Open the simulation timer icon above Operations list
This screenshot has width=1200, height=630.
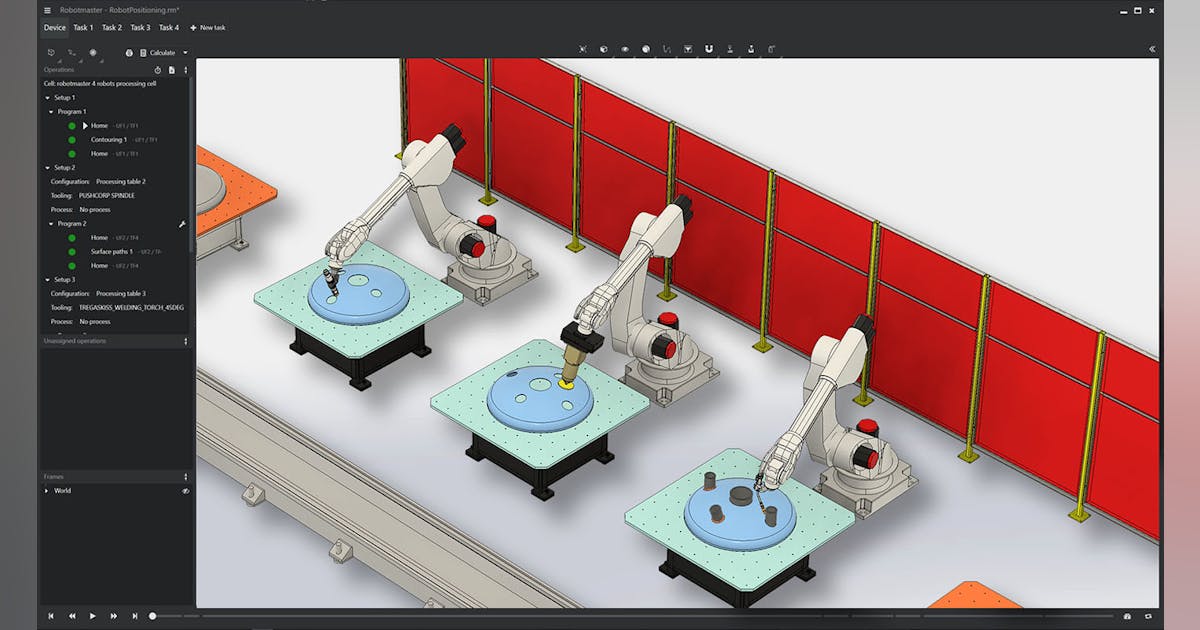pos(157,70)
